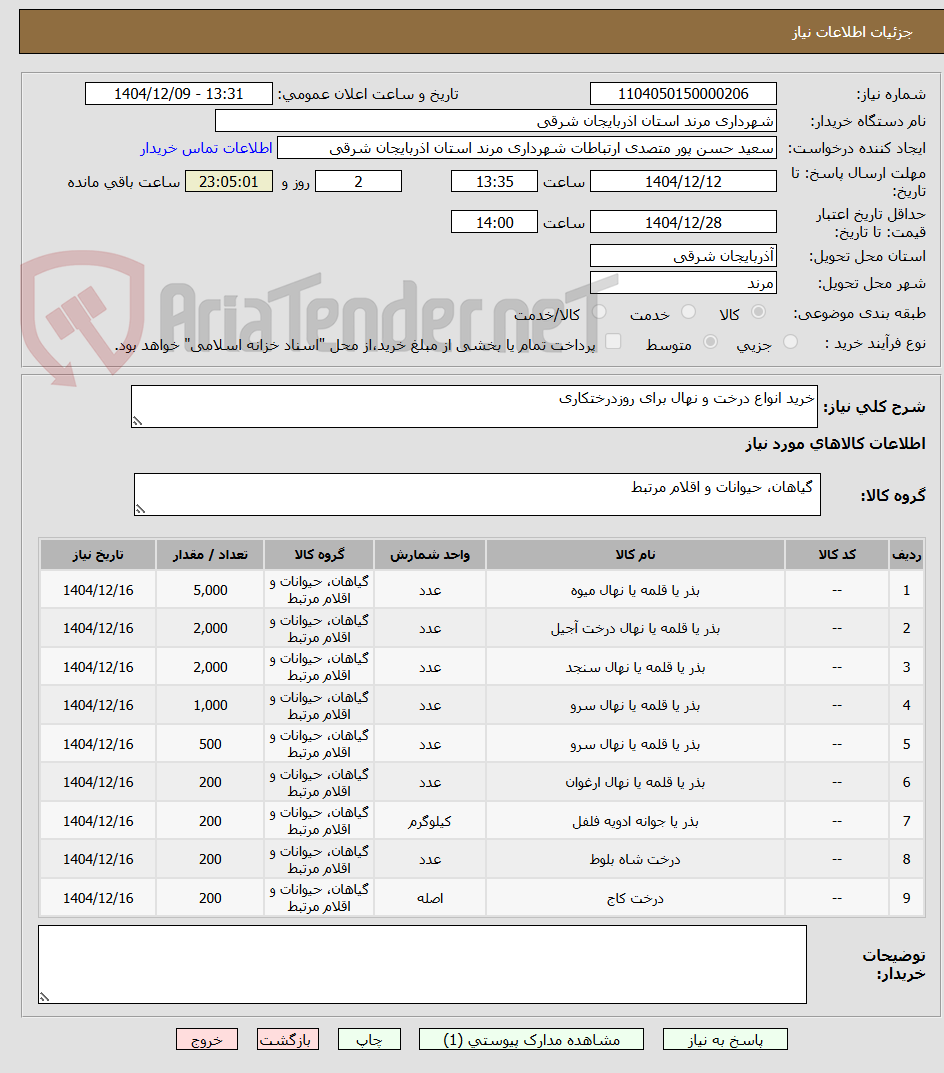The width and height of the screenshot is (944, 1073).
Task: Click the توضیحات خریدار text area
Action: point(422,964)
